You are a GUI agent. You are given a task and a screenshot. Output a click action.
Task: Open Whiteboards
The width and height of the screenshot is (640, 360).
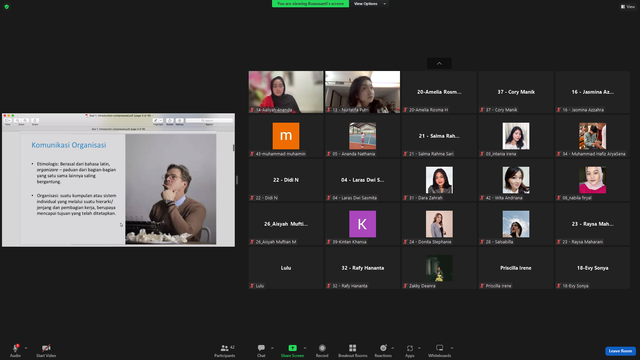pyautogui.click(x=440, y=350)
